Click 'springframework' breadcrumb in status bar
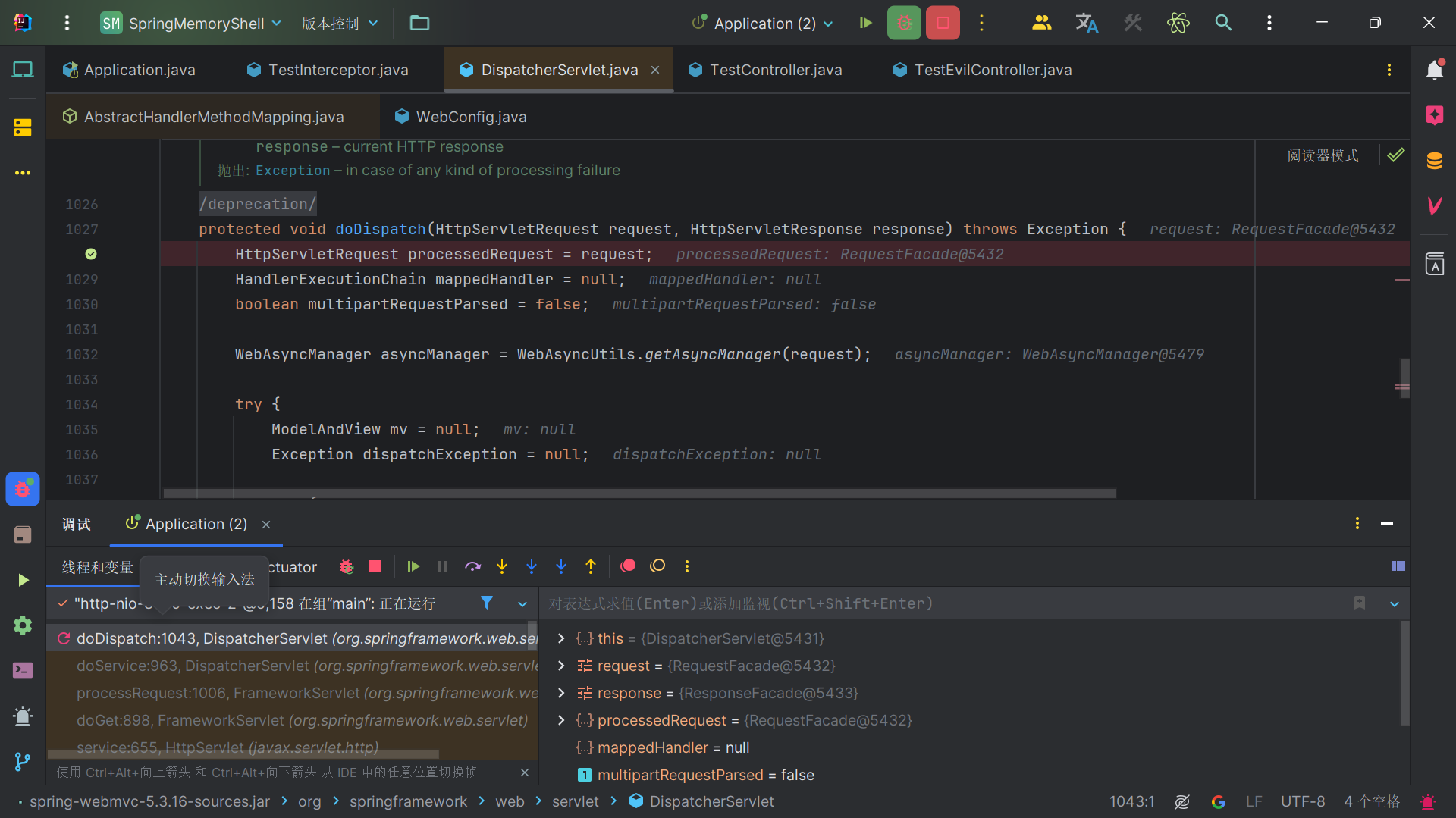Image resolution: width=1456 pixels, height=818 pixels. [x=408, y=801]
